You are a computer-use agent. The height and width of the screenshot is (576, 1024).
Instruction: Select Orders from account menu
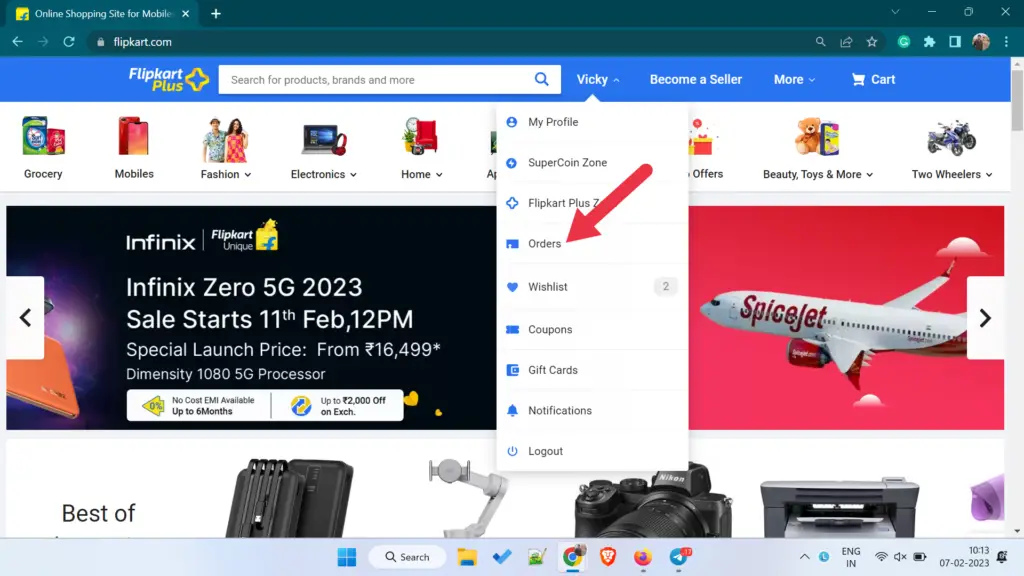tap(592, 244)
